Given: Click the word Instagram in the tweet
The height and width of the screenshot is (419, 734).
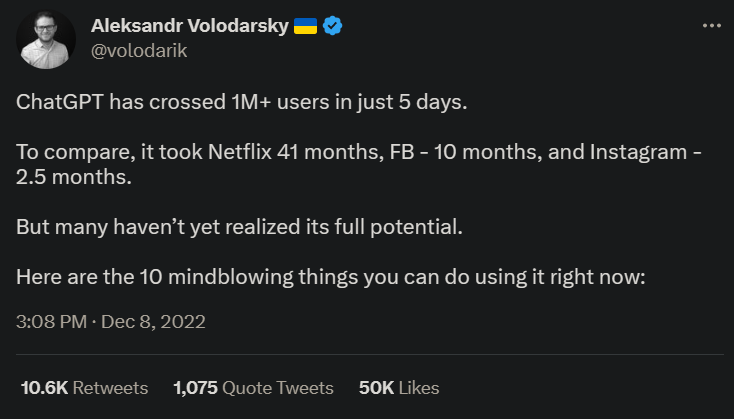Looking at the screenshot, I should 638,152.
